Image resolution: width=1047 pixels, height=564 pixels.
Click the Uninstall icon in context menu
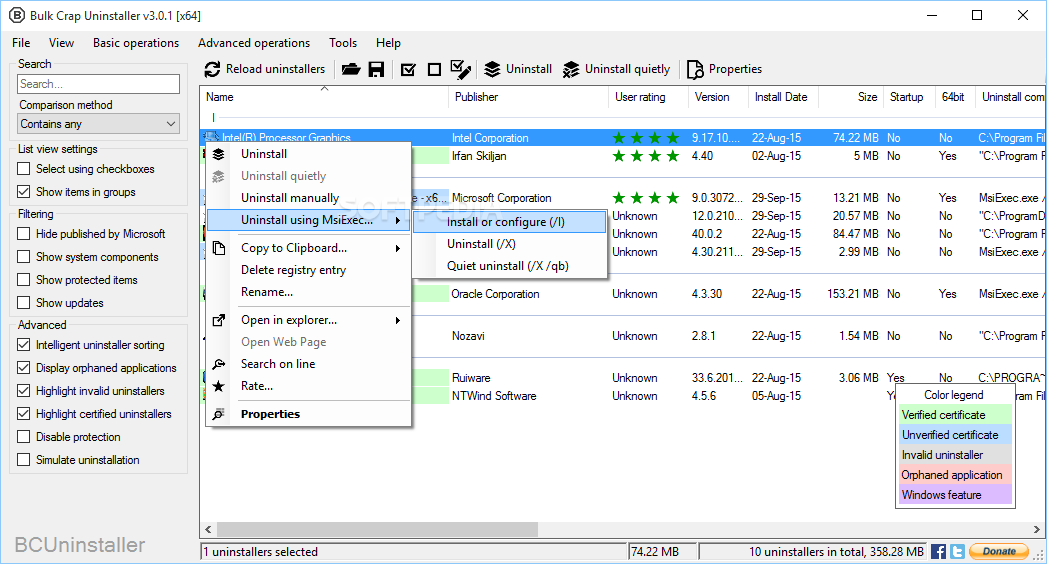[x=218, y=154]
